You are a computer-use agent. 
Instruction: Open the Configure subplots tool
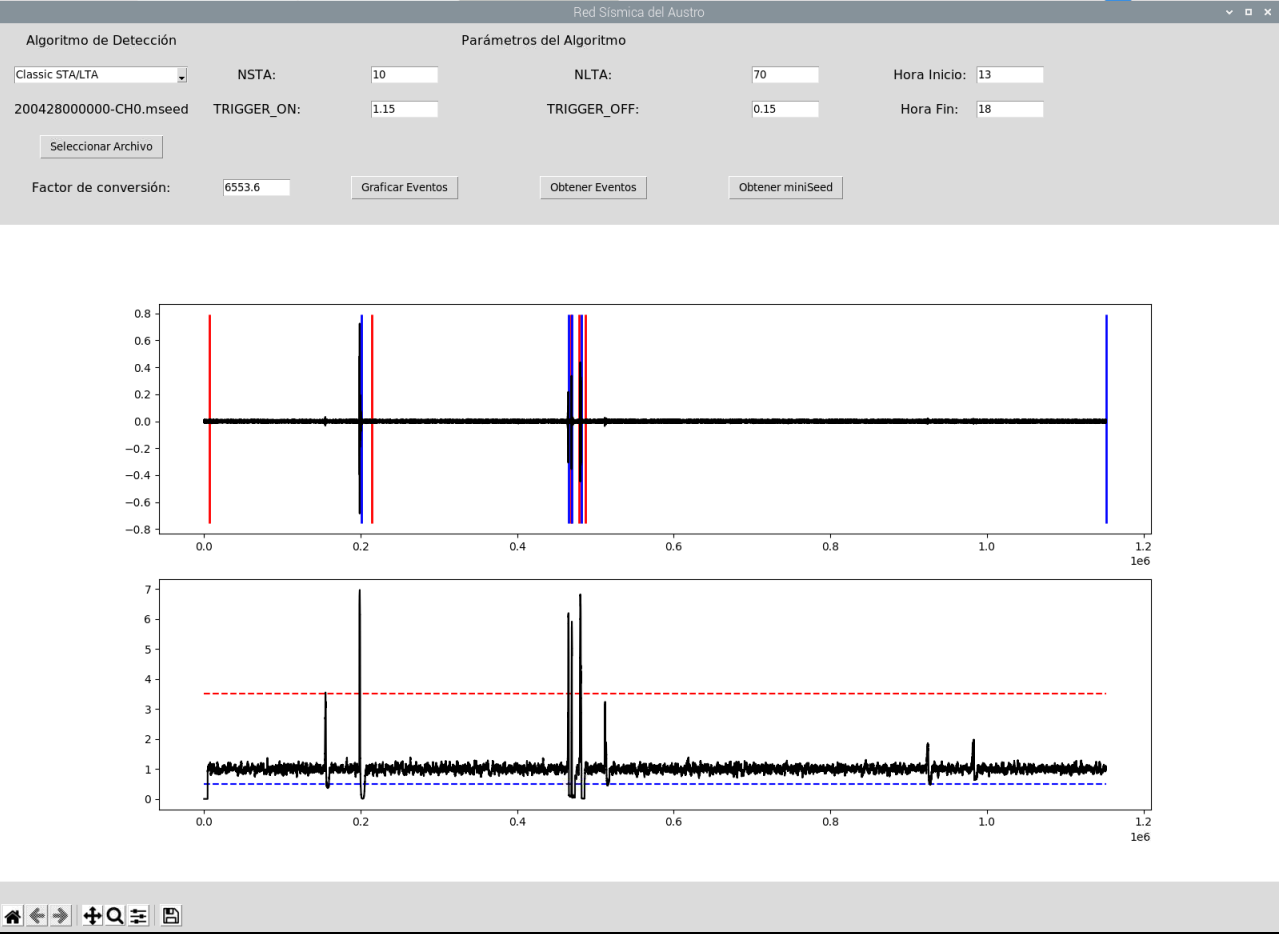click(138, 915)
